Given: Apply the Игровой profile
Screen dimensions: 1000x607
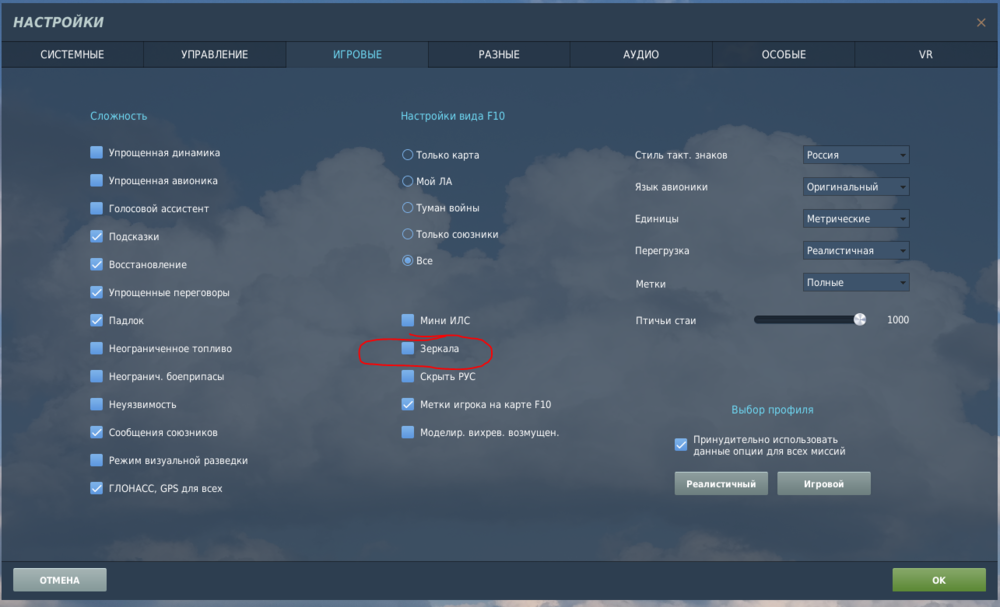Looking at the screenshot, I should (x=824, y=484).
